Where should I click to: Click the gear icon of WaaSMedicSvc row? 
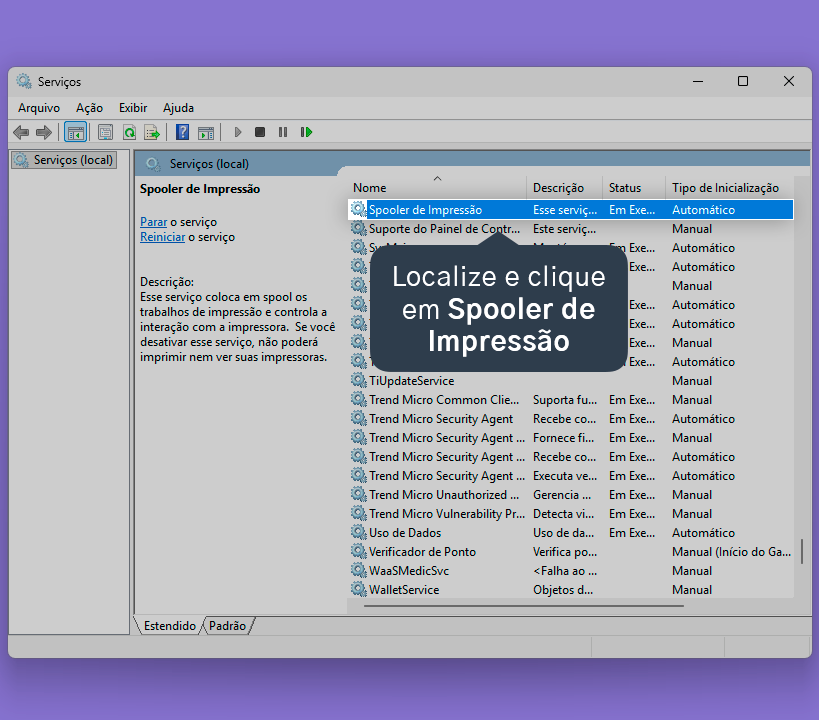click(x=358, y=570)
